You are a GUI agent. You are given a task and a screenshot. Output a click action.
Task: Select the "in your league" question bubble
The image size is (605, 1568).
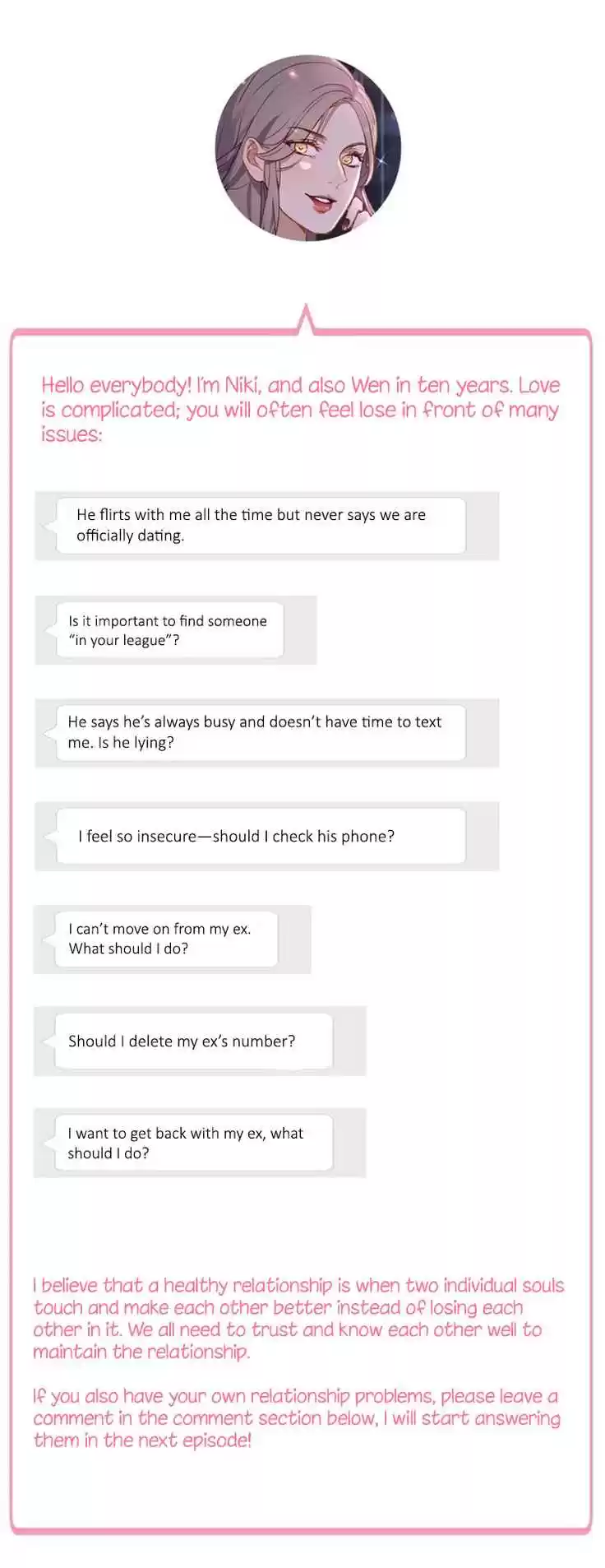coord(169,630)
